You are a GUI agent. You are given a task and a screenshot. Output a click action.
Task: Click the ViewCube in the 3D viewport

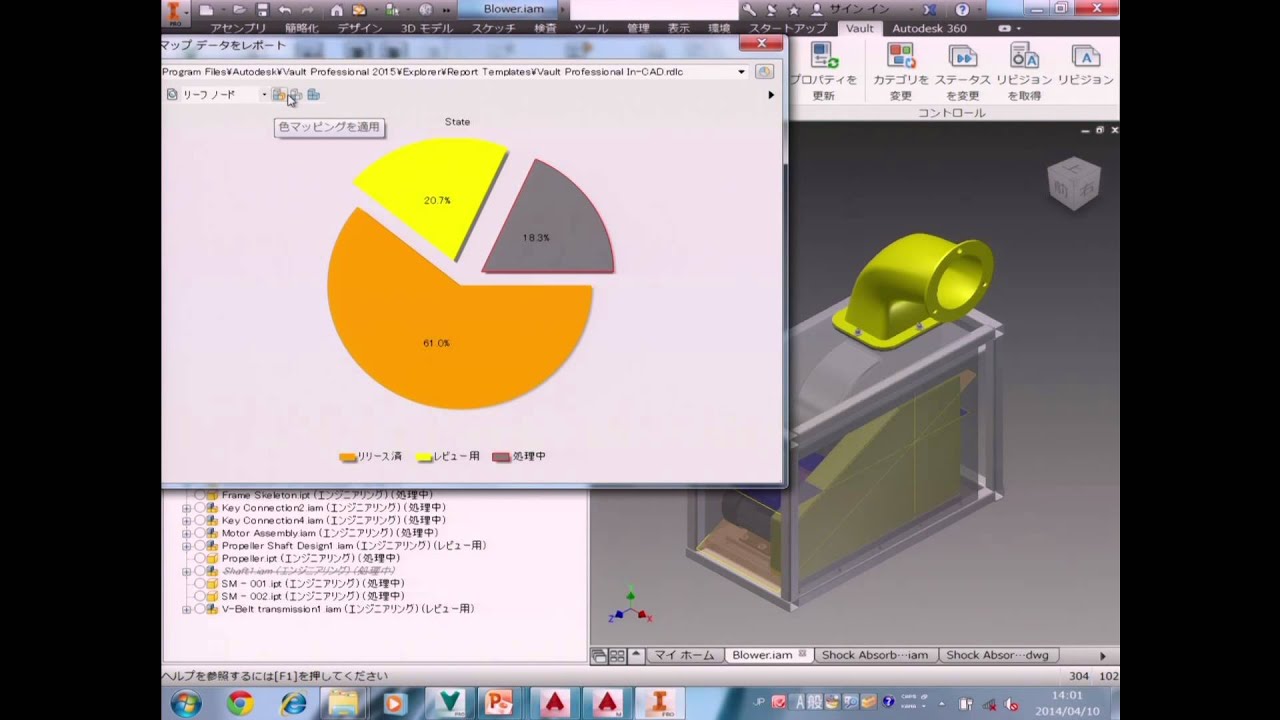(x=1074, y=184)
